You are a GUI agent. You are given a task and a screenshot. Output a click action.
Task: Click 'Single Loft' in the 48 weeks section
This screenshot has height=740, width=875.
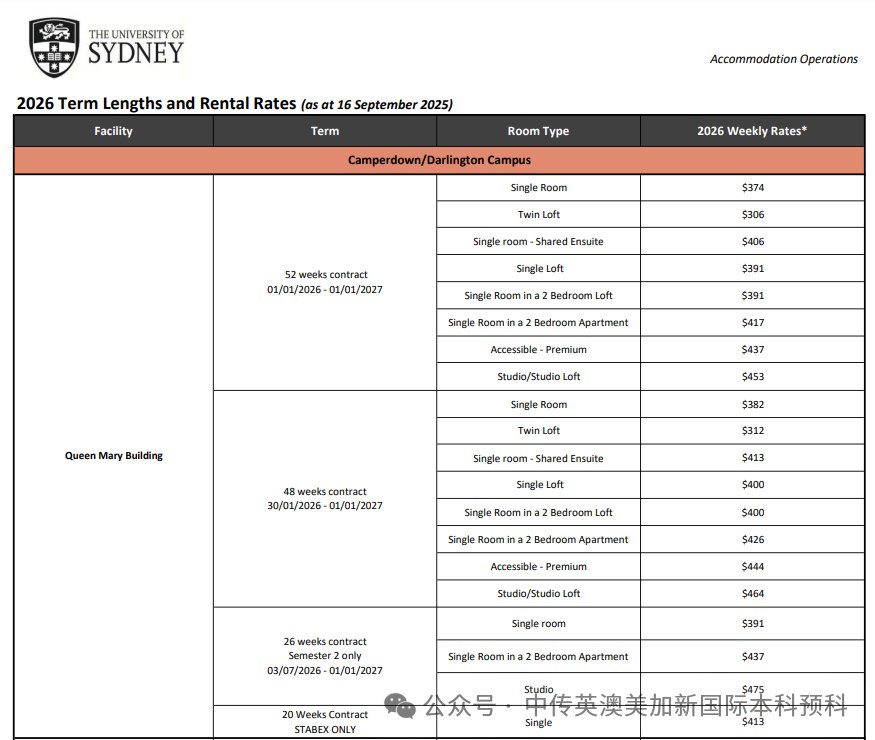pos(540,484)
